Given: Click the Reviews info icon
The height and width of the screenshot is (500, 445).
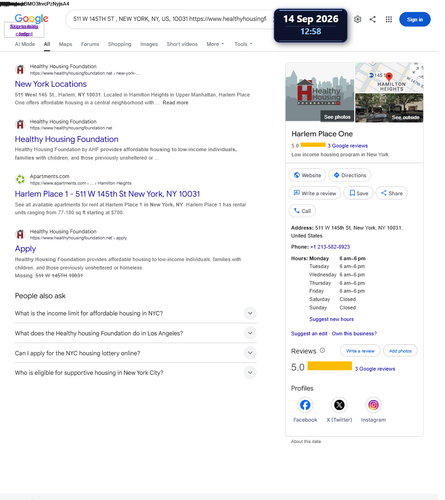Looking at the screenshot, I should point(322,350).
